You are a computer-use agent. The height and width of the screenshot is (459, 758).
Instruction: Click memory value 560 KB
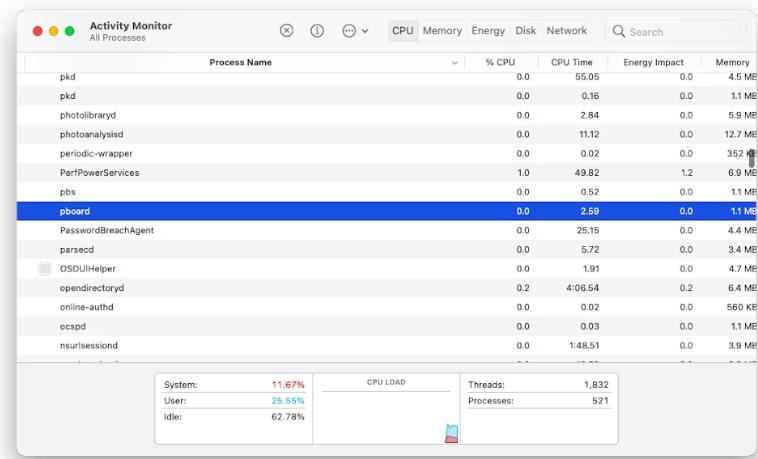(x=742, y=307)
